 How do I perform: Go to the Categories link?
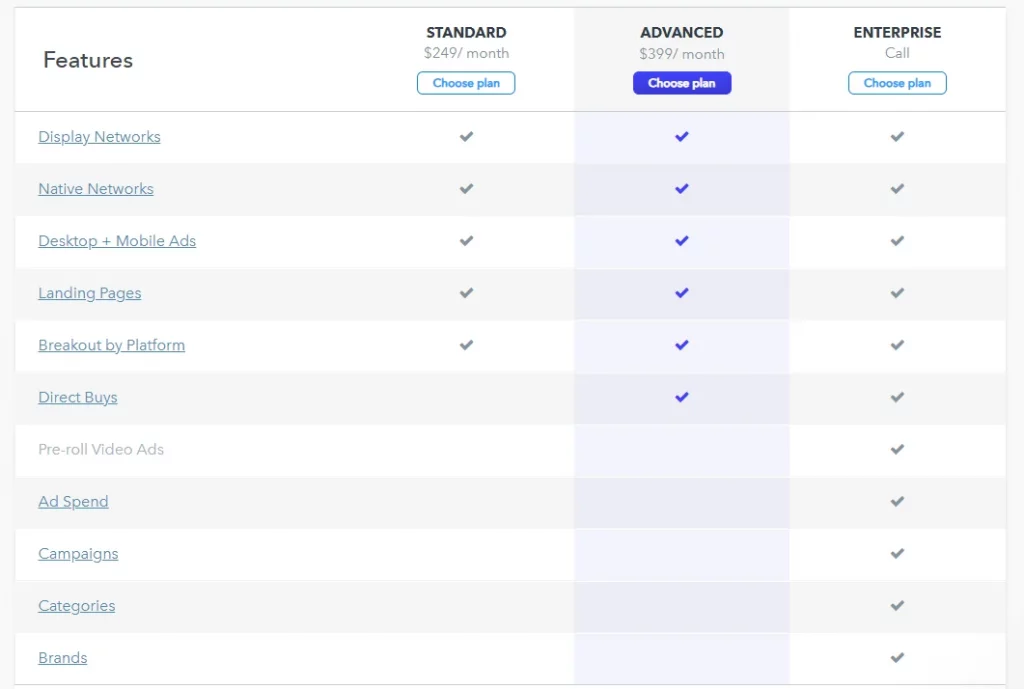(x=77, y=605)
